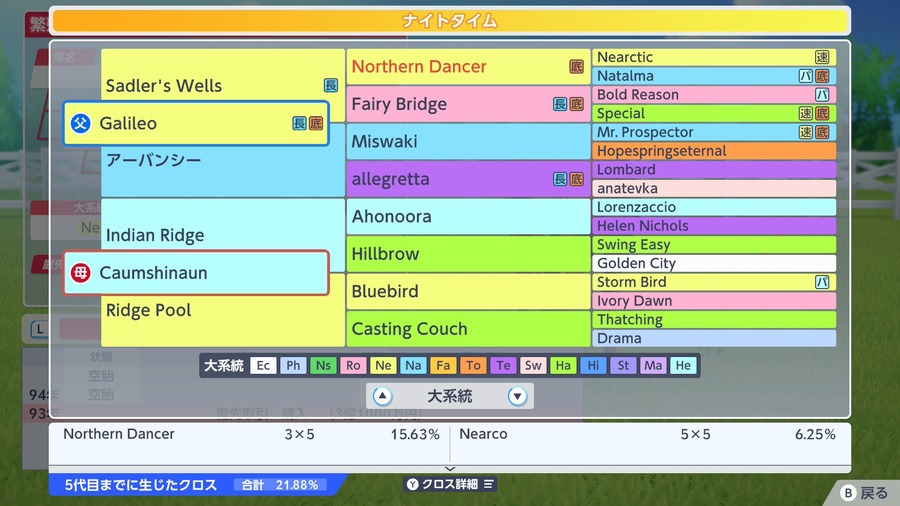Select Miswaki pedigree cell
Viewport: 900px width, 506px height.
468,142
